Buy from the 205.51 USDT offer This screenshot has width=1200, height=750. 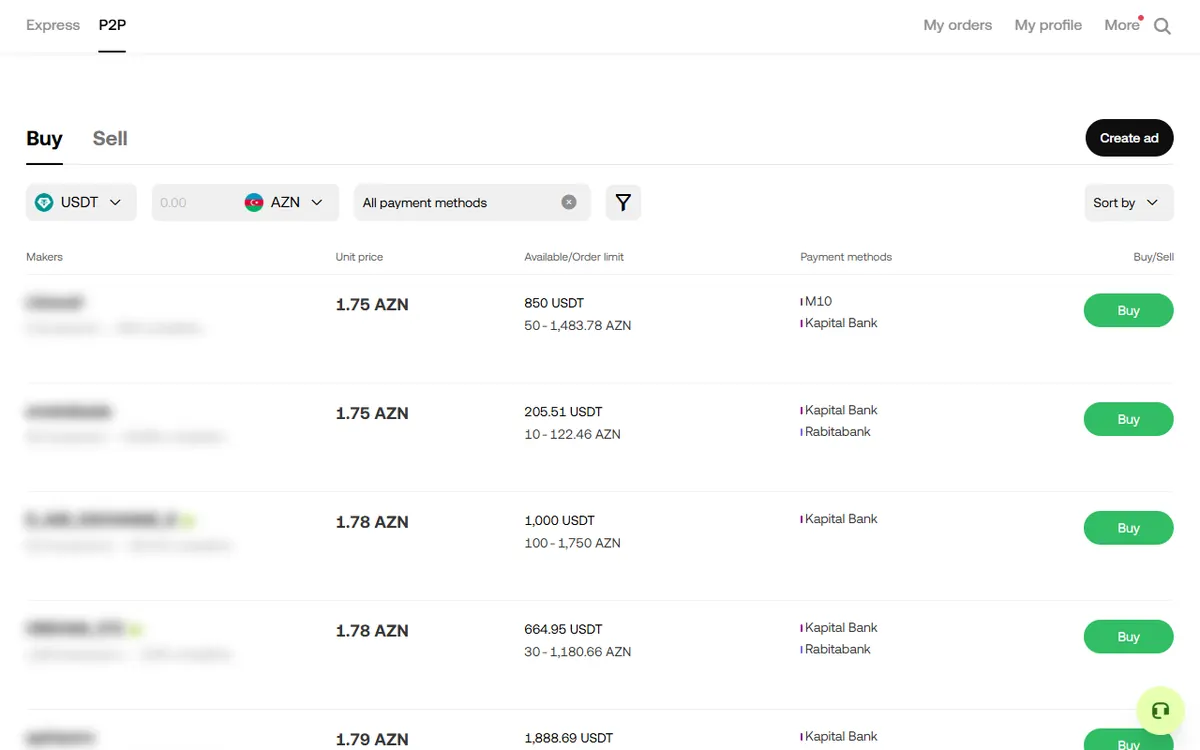click(1128, 419)
